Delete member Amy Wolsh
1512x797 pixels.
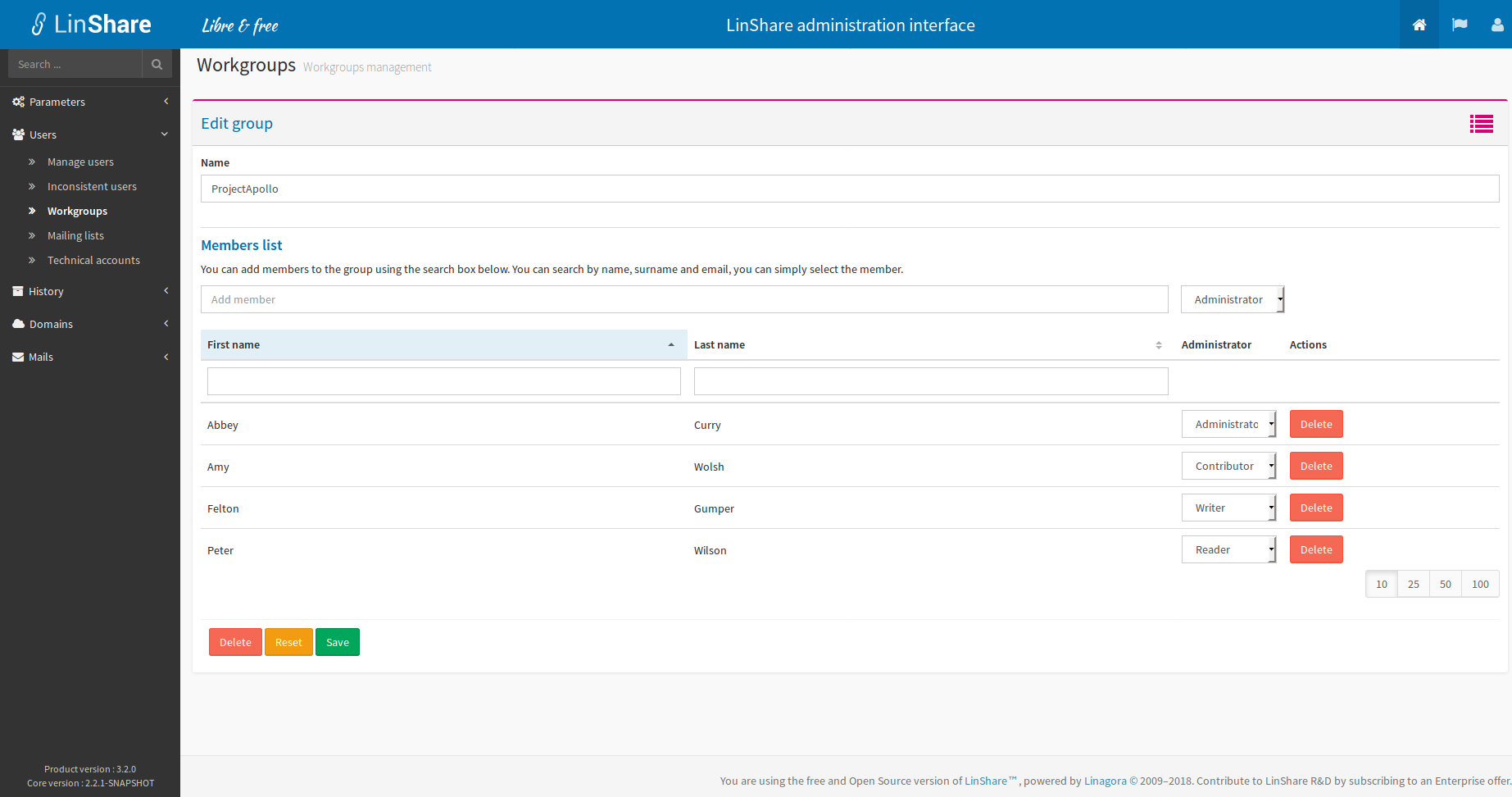click(x=1316, y=466)
